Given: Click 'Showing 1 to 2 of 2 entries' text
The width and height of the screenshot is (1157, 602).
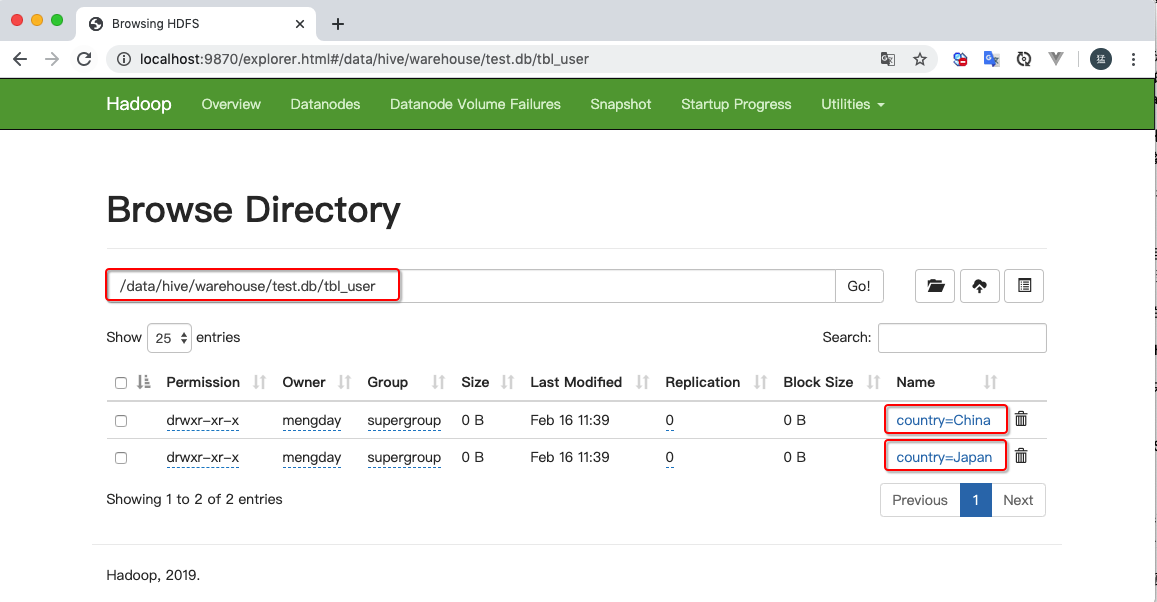Looking at the screenshot, I should pos(194,499).
